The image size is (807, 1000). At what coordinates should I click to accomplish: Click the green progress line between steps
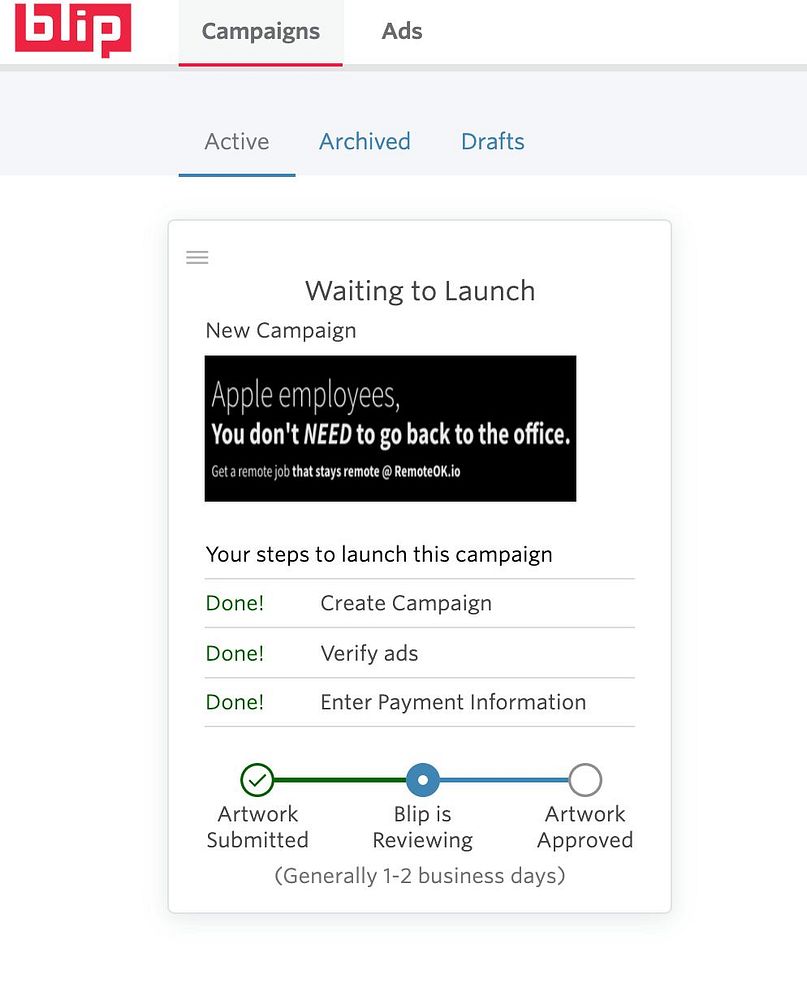pyautogui.click(x=340, y=780)
